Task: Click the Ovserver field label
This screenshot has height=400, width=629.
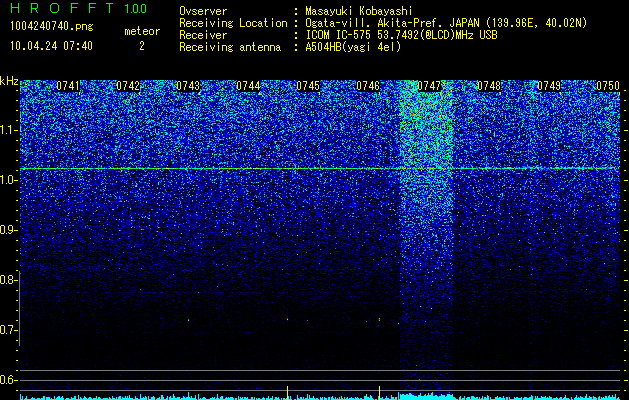Action: click(x=203, y=11)
